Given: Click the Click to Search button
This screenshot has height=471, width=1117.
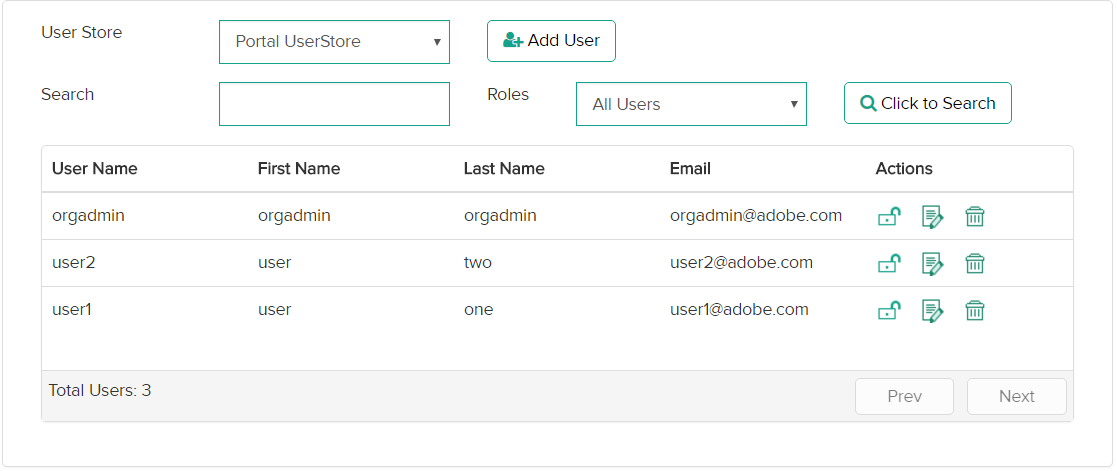Looking at the screenshot, I should [927, 103].
